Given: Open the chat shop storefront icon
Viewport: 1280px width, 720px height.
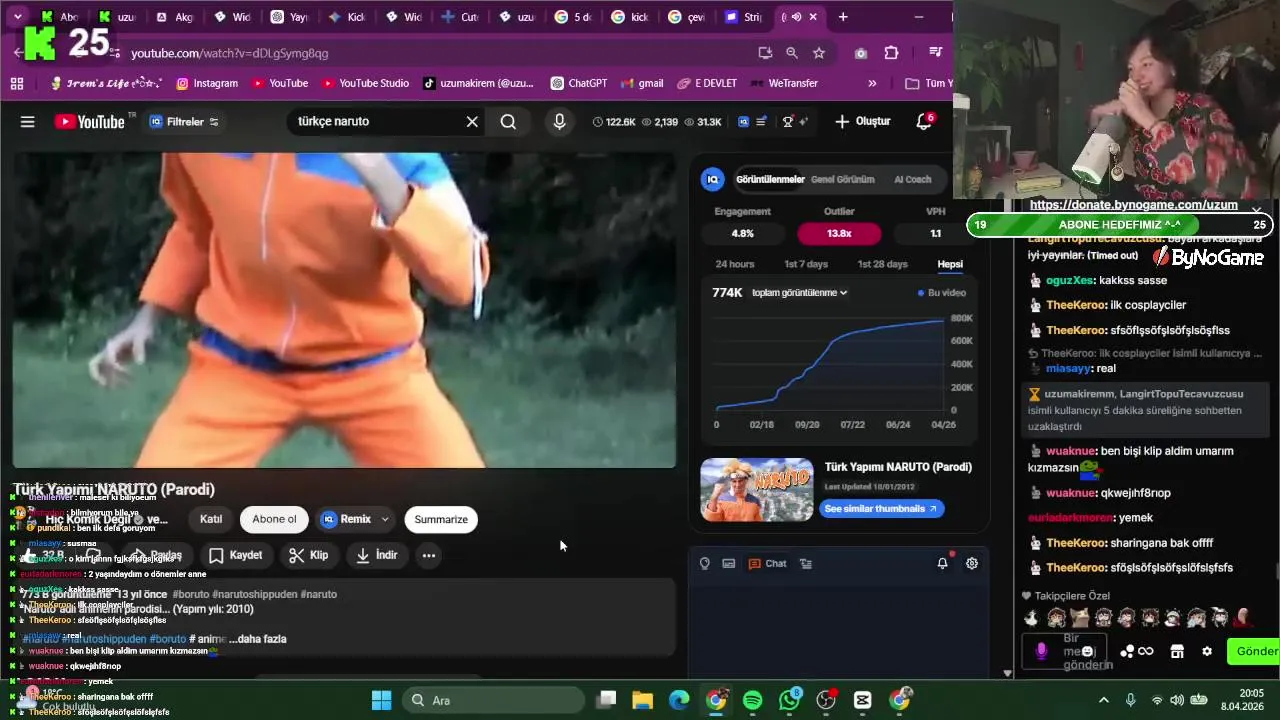Looking at the screenshot, I should [x=1177, y=651].
